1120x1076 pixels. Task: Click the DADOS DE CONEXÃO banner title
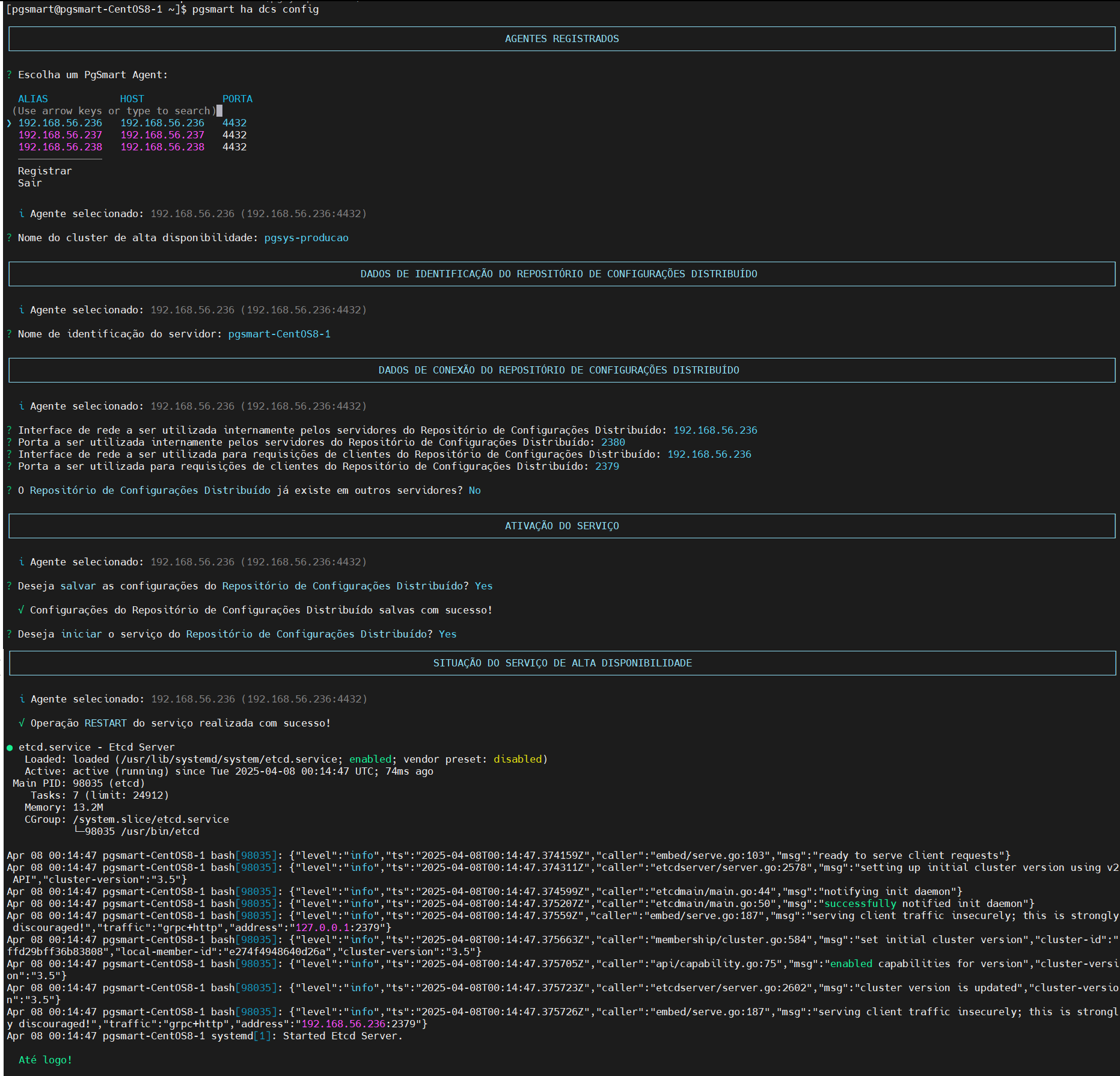point(558,370)
